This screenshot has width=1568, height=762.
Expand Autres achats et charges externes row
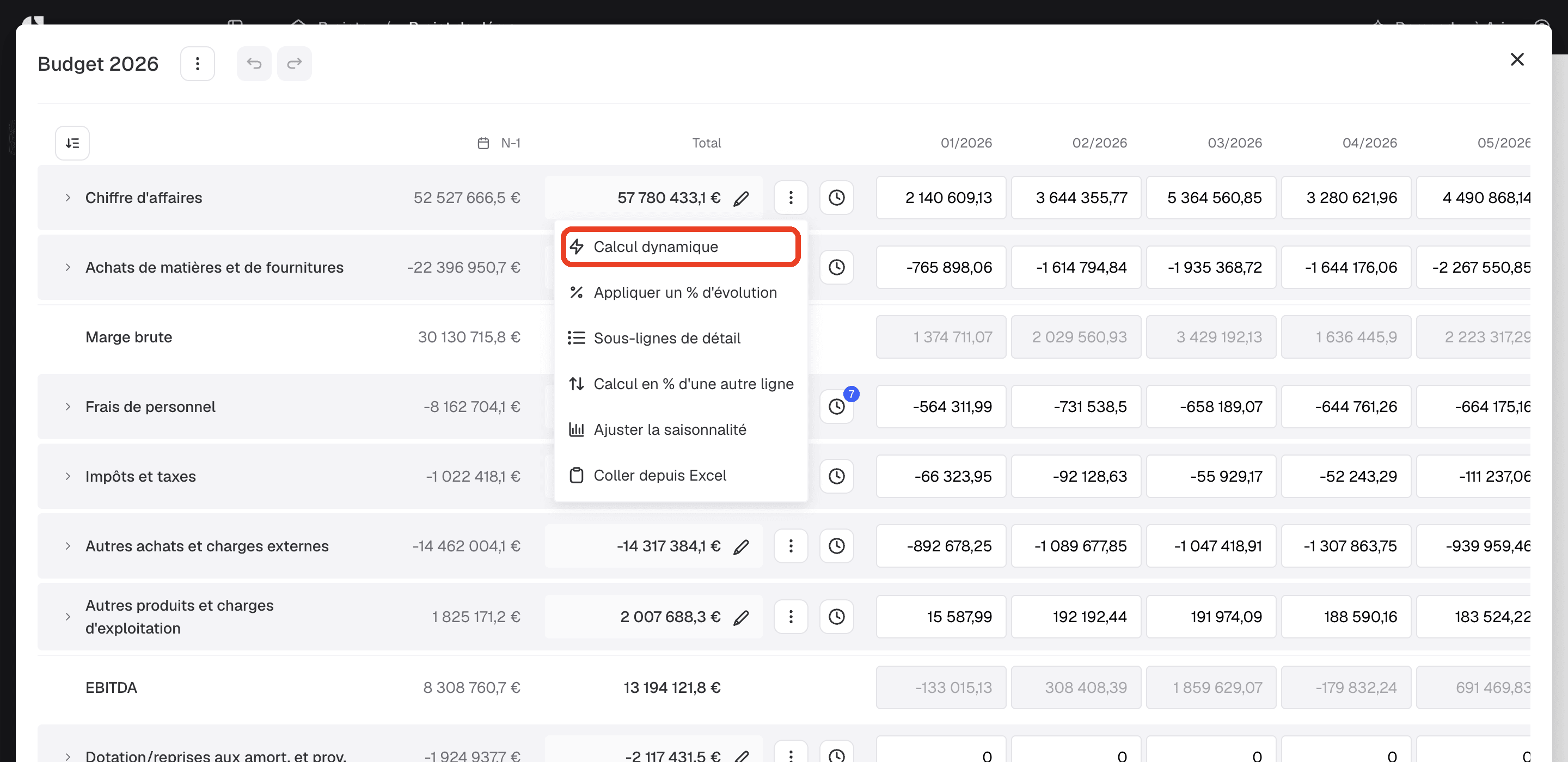click(68, 546)
